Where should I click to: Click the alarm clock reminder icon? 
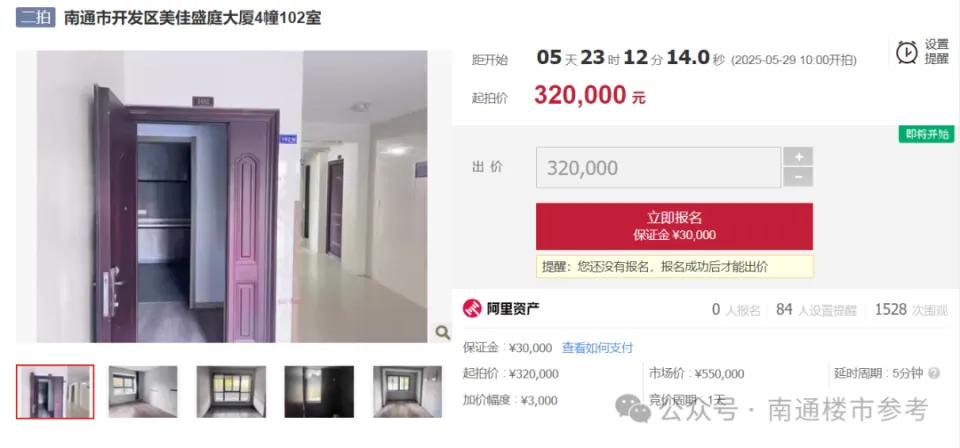906,53
